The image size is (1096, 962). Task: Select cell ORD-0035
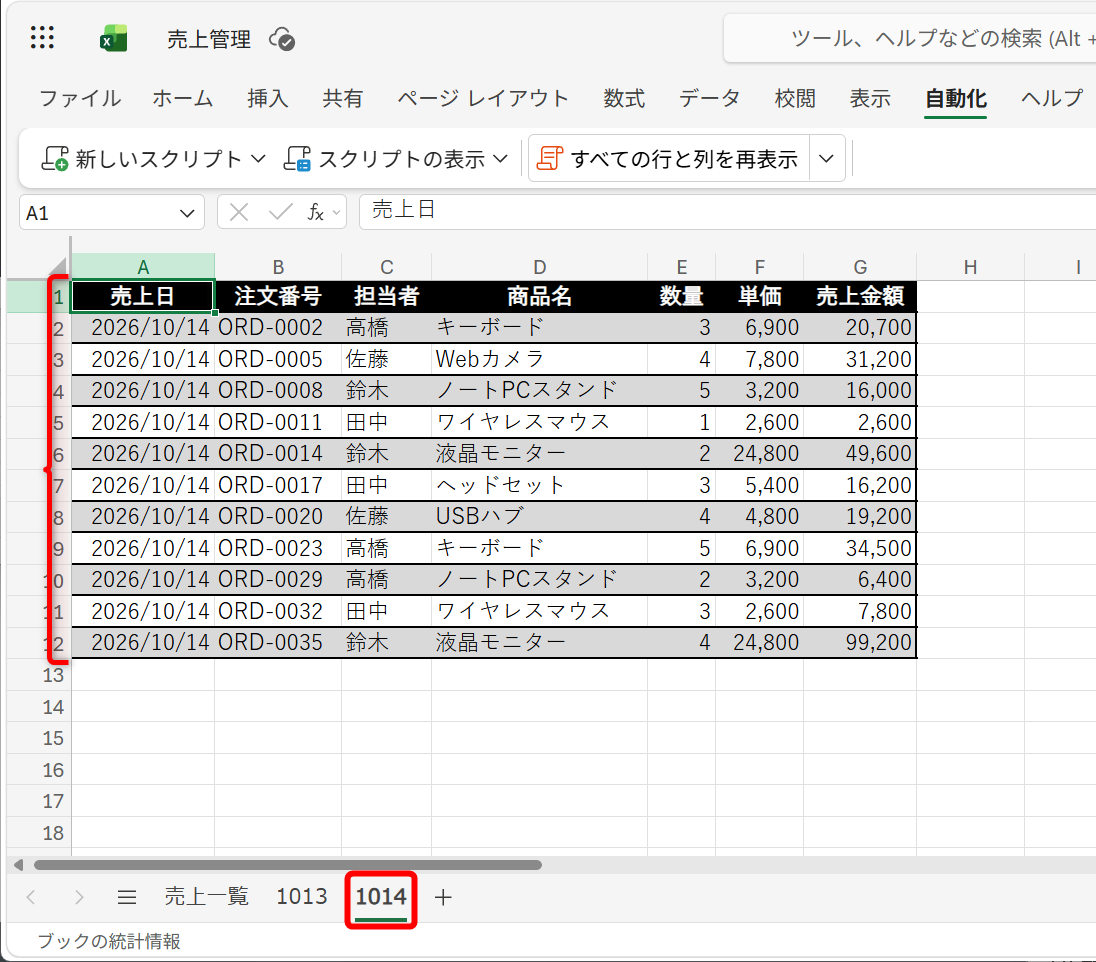tap(278, 642)
